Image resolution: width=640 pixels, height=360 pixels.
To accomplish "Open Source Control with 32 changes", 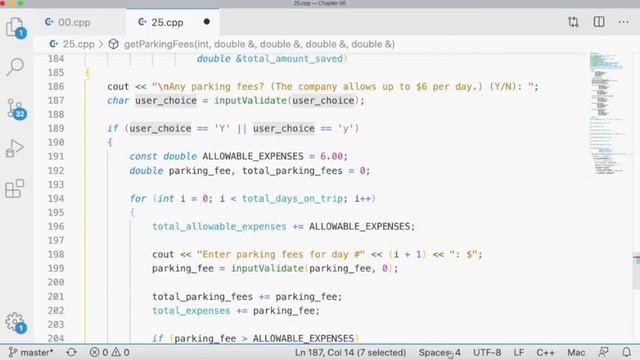I will (16, 109).
